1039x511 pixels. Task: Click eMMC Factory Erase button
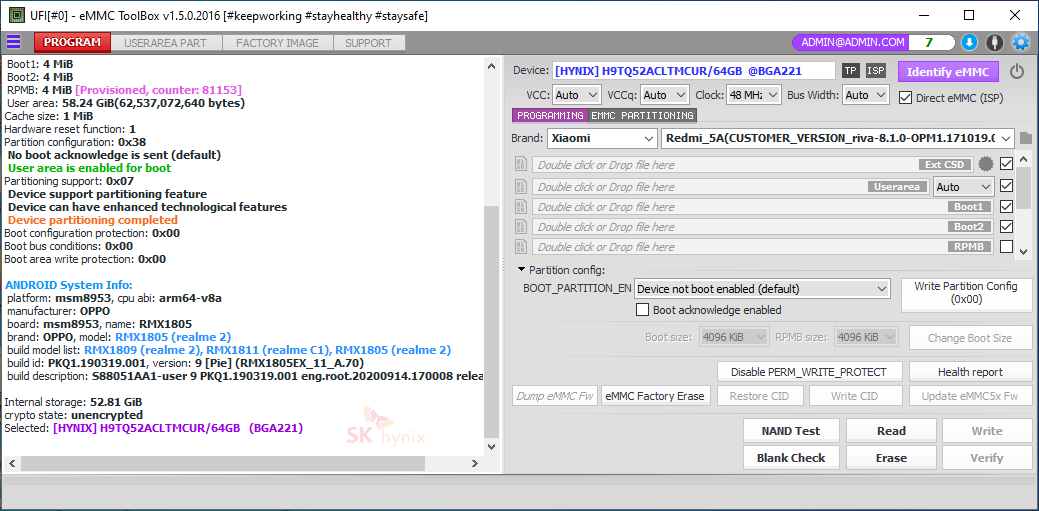(655, 396)
